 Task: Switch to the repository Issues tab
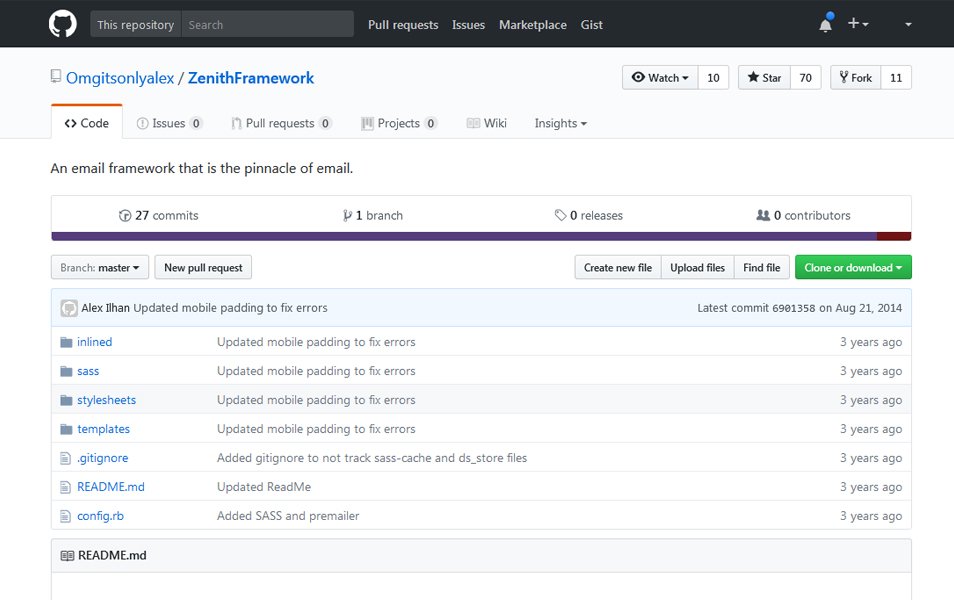click(x=169, y=123)
